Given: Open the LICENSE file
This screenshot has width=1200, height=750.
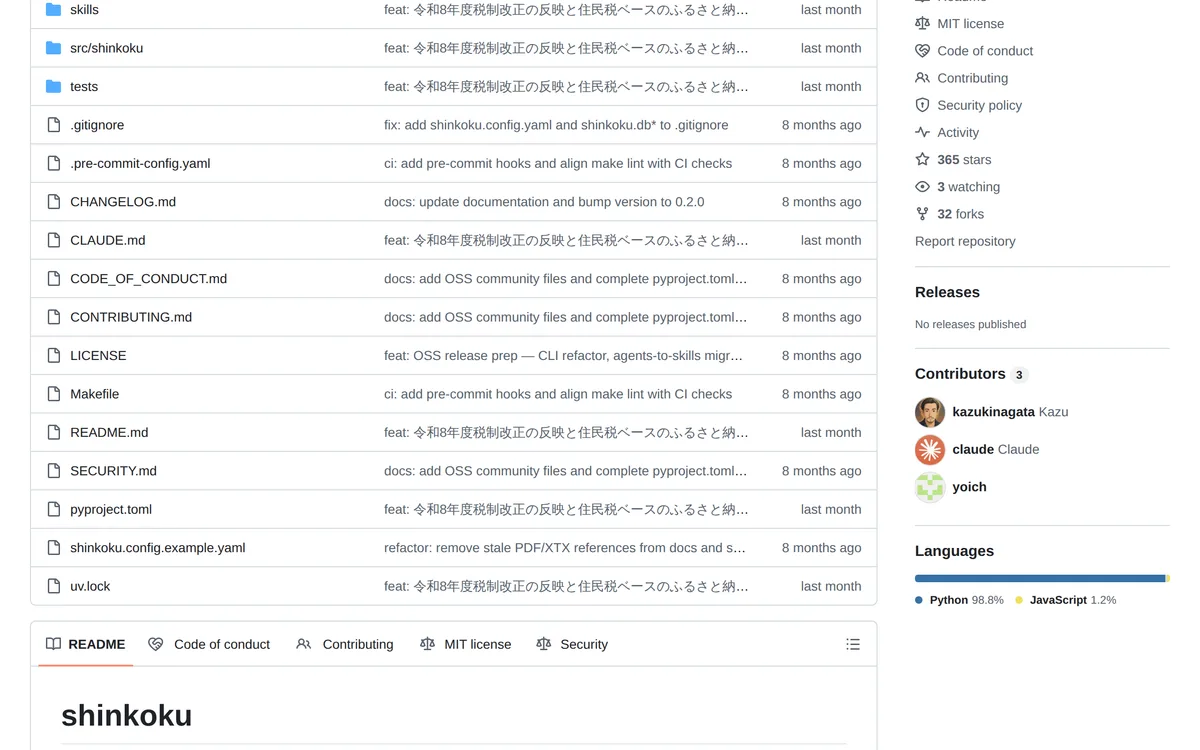Looking at the screenshot, I should (98, 356).
